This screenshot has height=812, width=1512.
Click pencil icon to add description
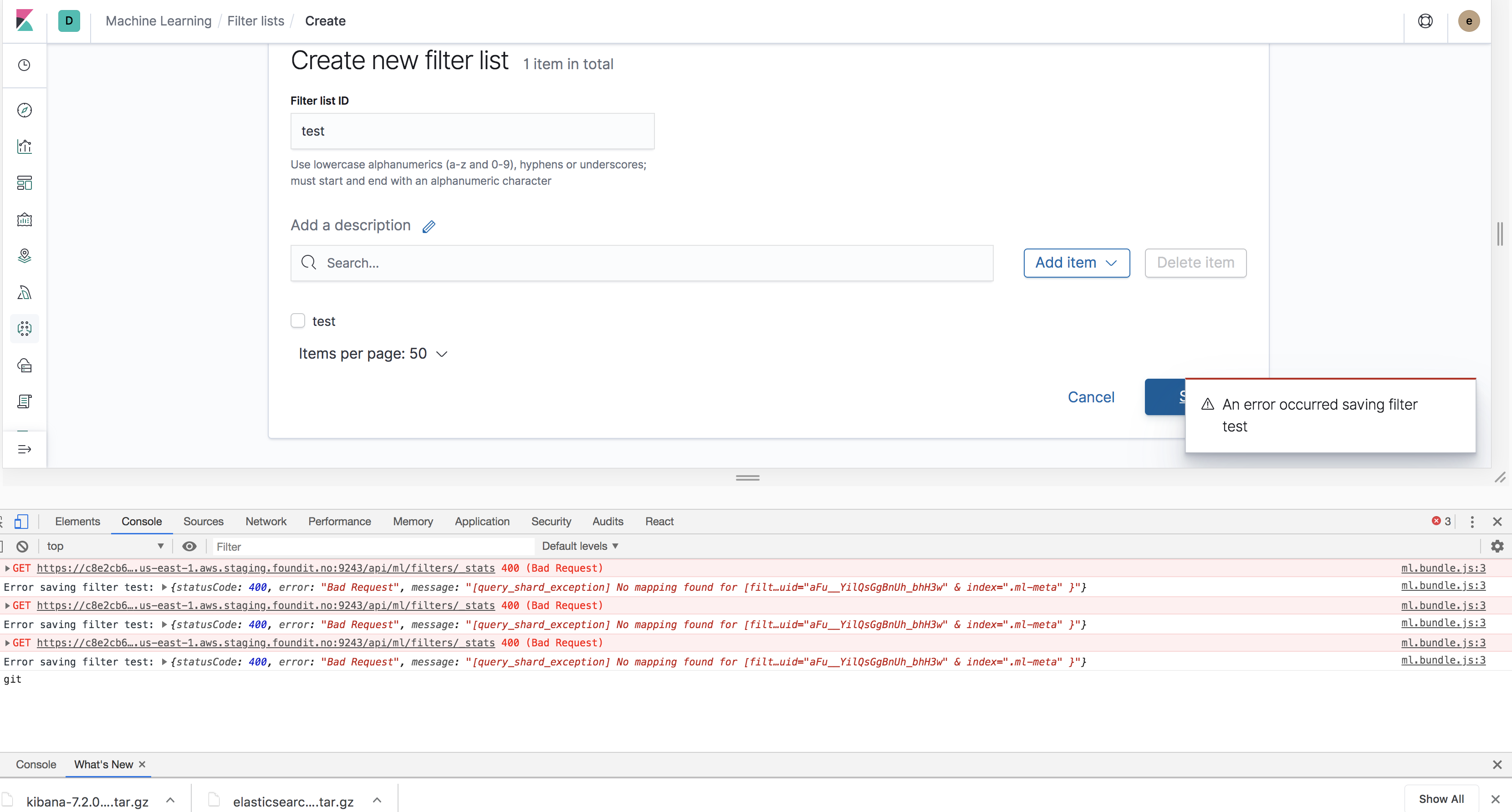click(429, 227)
